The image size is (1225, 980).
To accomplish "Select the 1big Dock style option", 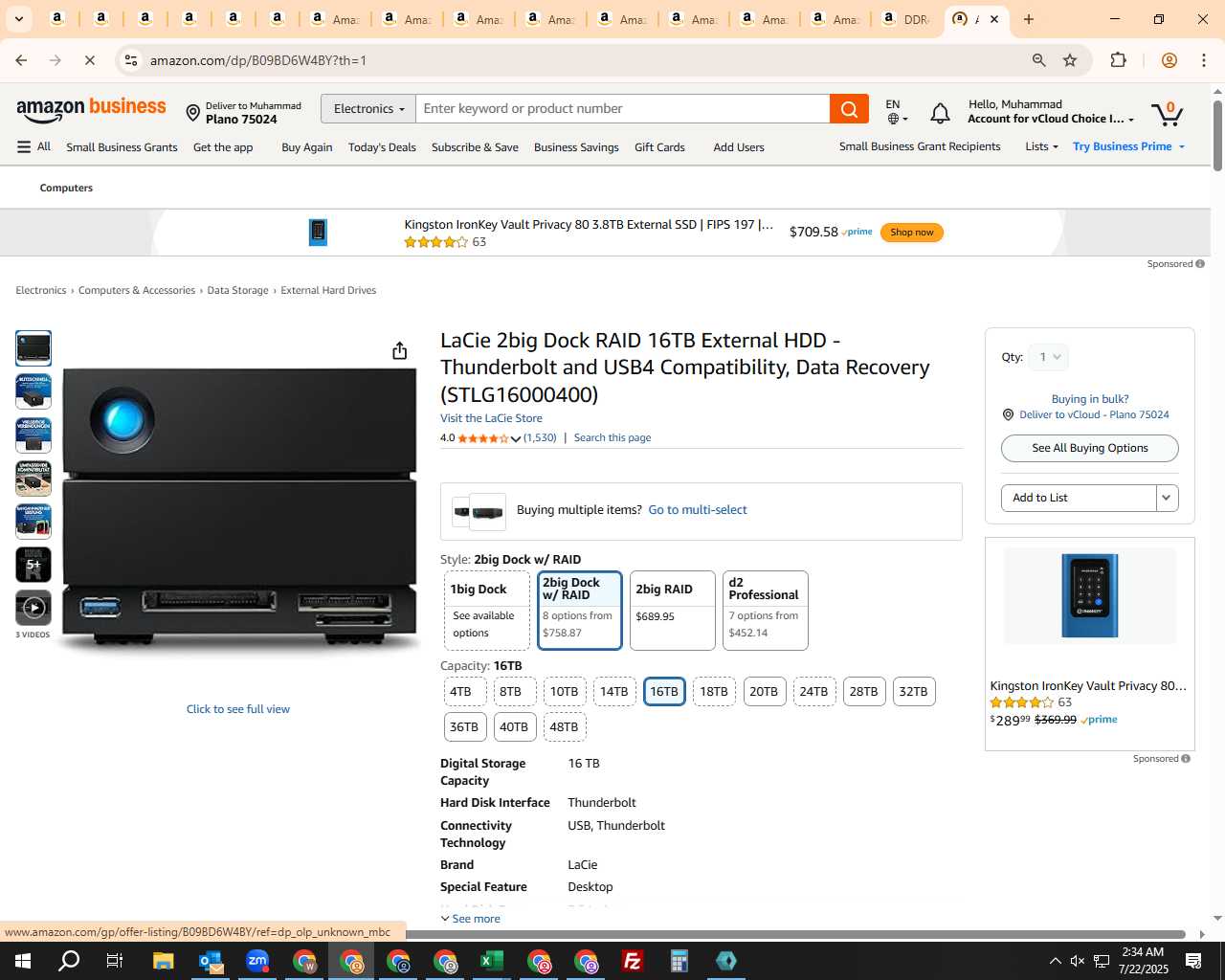I will click(x=486, y=611).
